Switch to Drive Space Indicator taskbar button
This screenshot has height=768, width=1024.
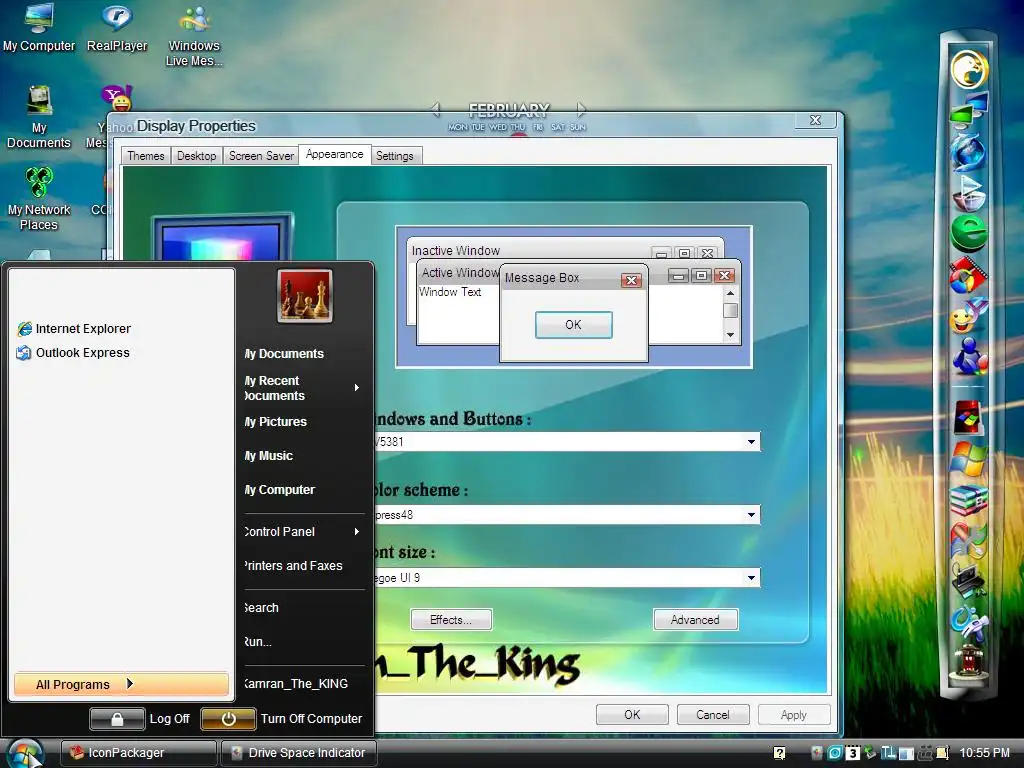pyautogui.click(x=298, y=753)
